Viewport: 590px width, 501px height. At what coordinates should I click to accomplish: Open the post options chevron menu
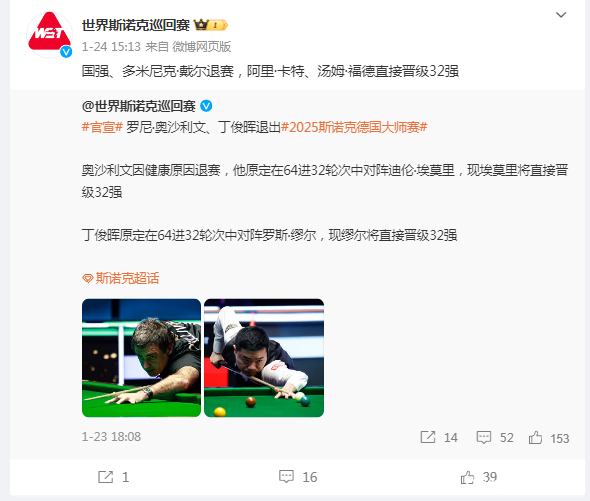[561, 15]
